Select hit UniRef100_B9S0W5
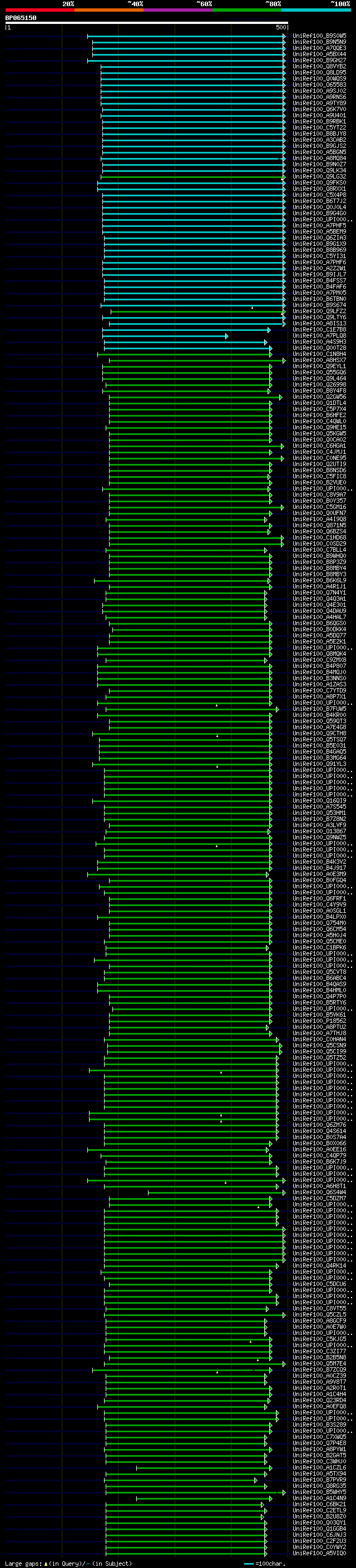 point(319,36)
